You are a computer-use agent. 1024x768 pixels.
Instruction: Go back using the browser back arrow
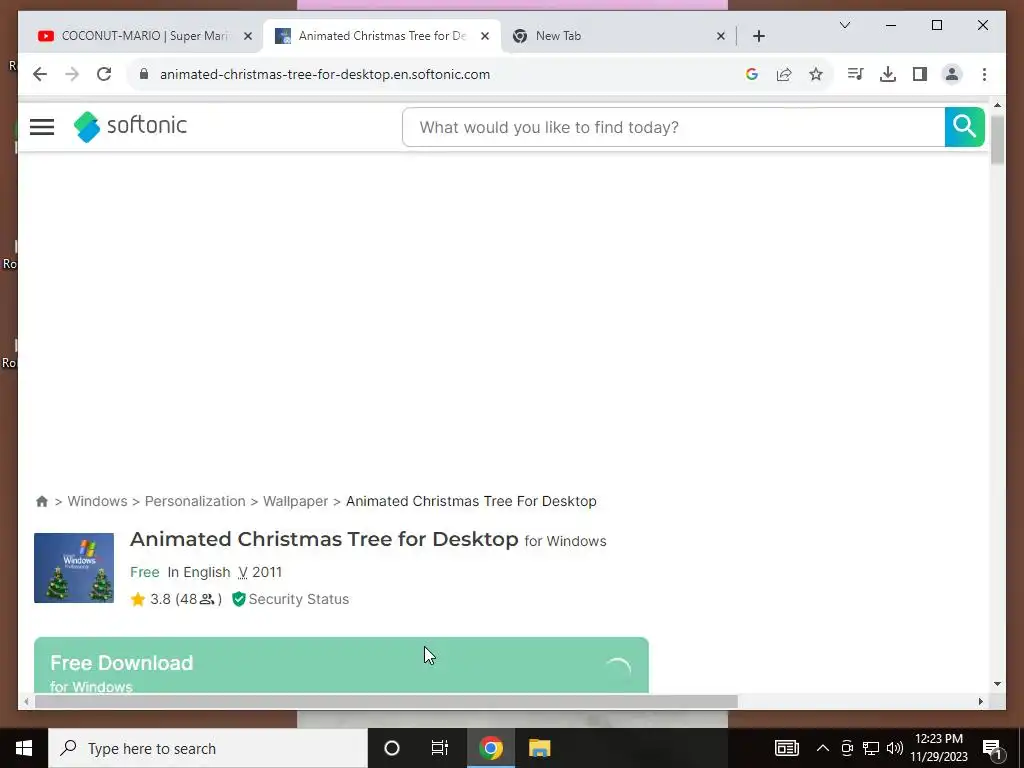[x=40, y=74]
